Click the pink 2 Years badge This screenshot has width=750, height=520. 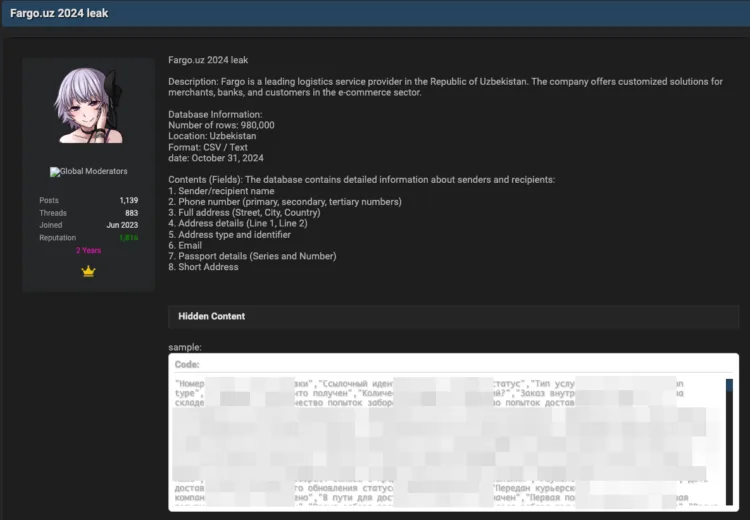(x=88, y=250)
